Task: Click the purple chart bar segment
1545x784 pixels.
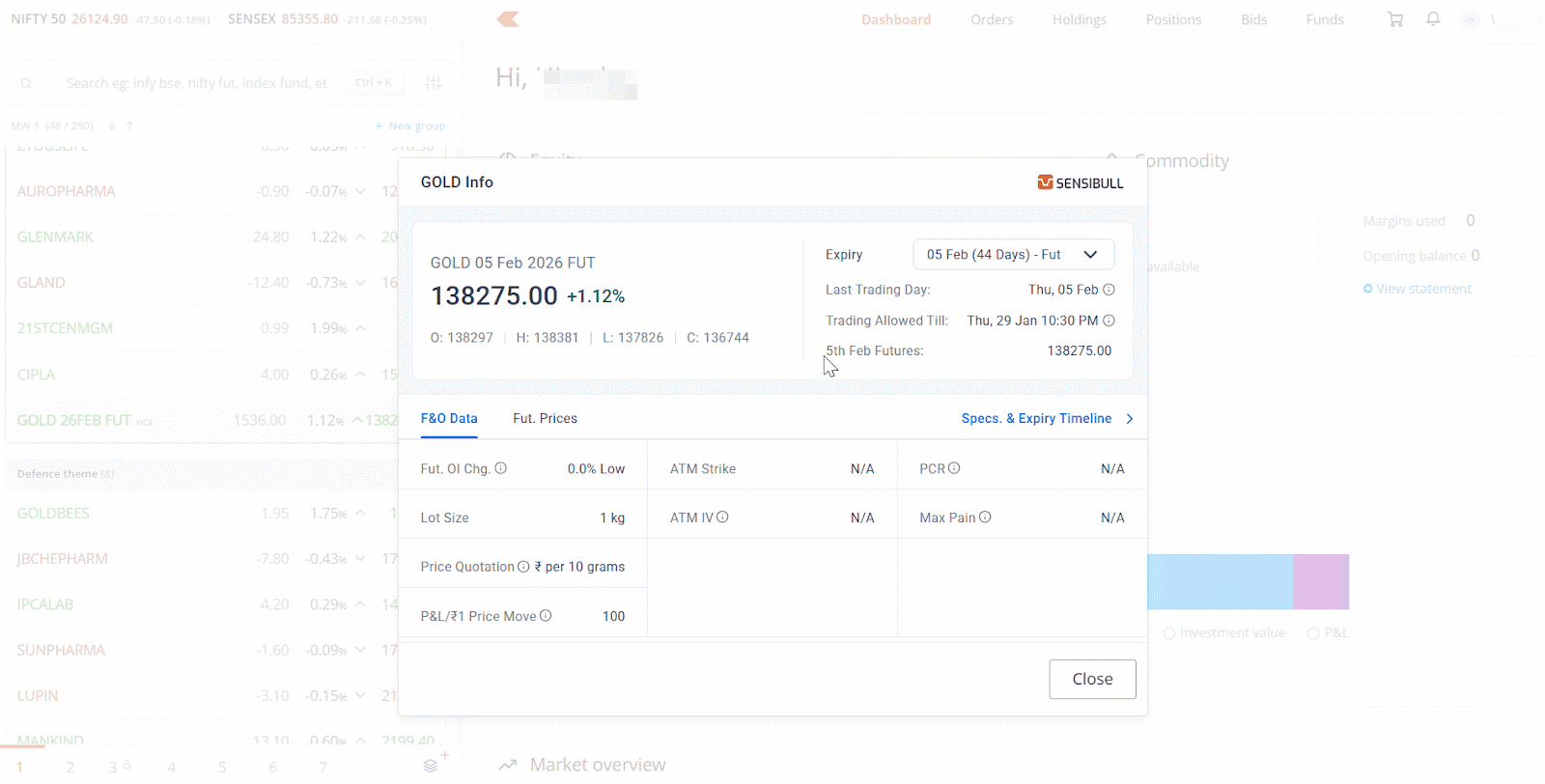Action: tap(1320, 581)
